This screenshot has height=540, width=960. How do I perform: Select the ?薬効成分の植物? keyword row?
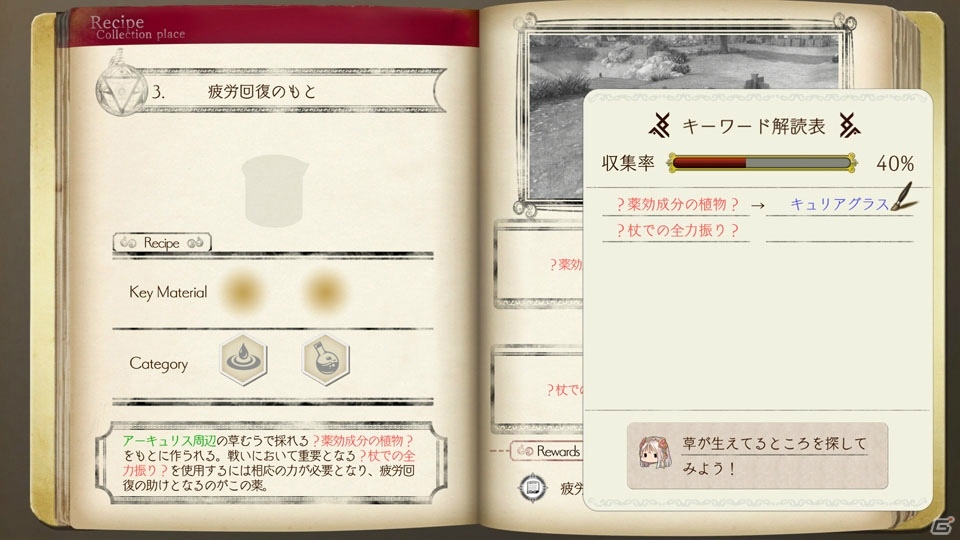tap(676, 204)
